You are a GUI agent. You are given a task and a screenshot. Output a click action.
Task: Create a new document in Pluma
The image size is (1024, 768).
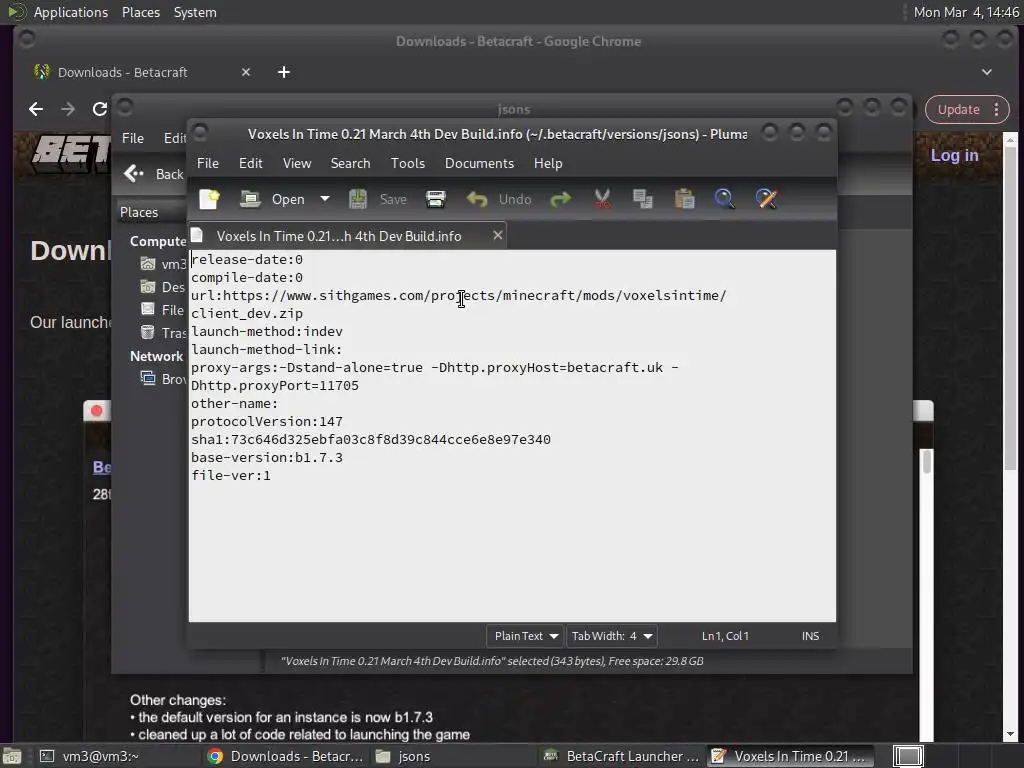tap(210, 199)
